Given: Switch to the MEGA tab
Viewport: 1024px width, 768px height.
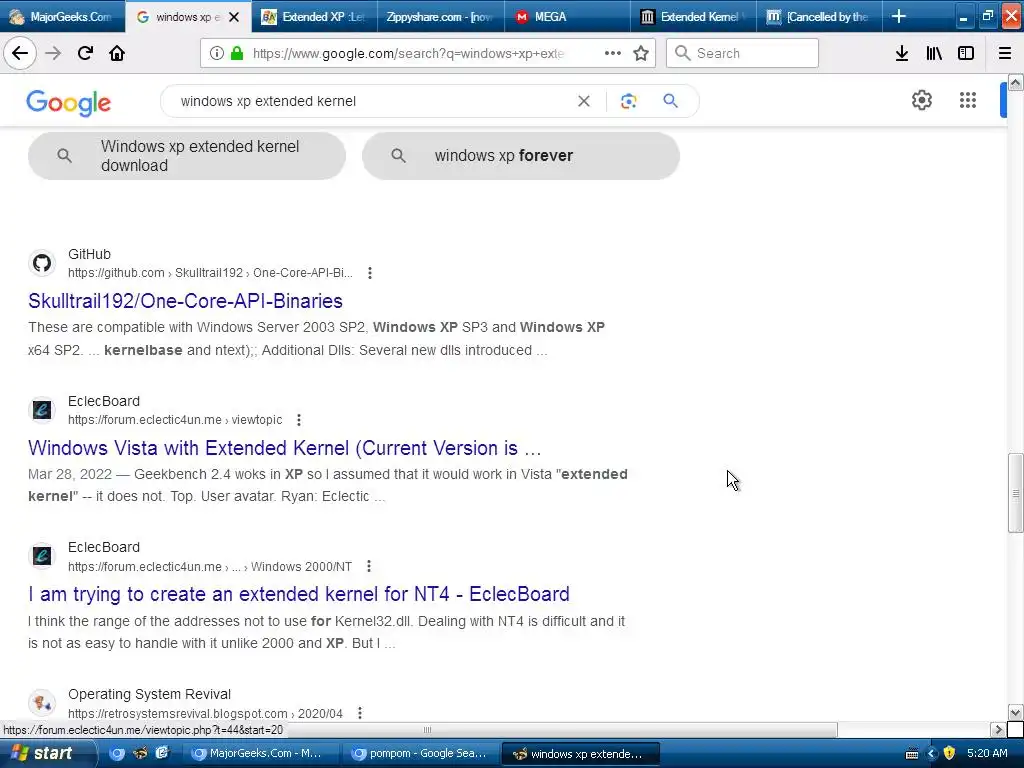Looking at the screenshot, I should 566,16.
